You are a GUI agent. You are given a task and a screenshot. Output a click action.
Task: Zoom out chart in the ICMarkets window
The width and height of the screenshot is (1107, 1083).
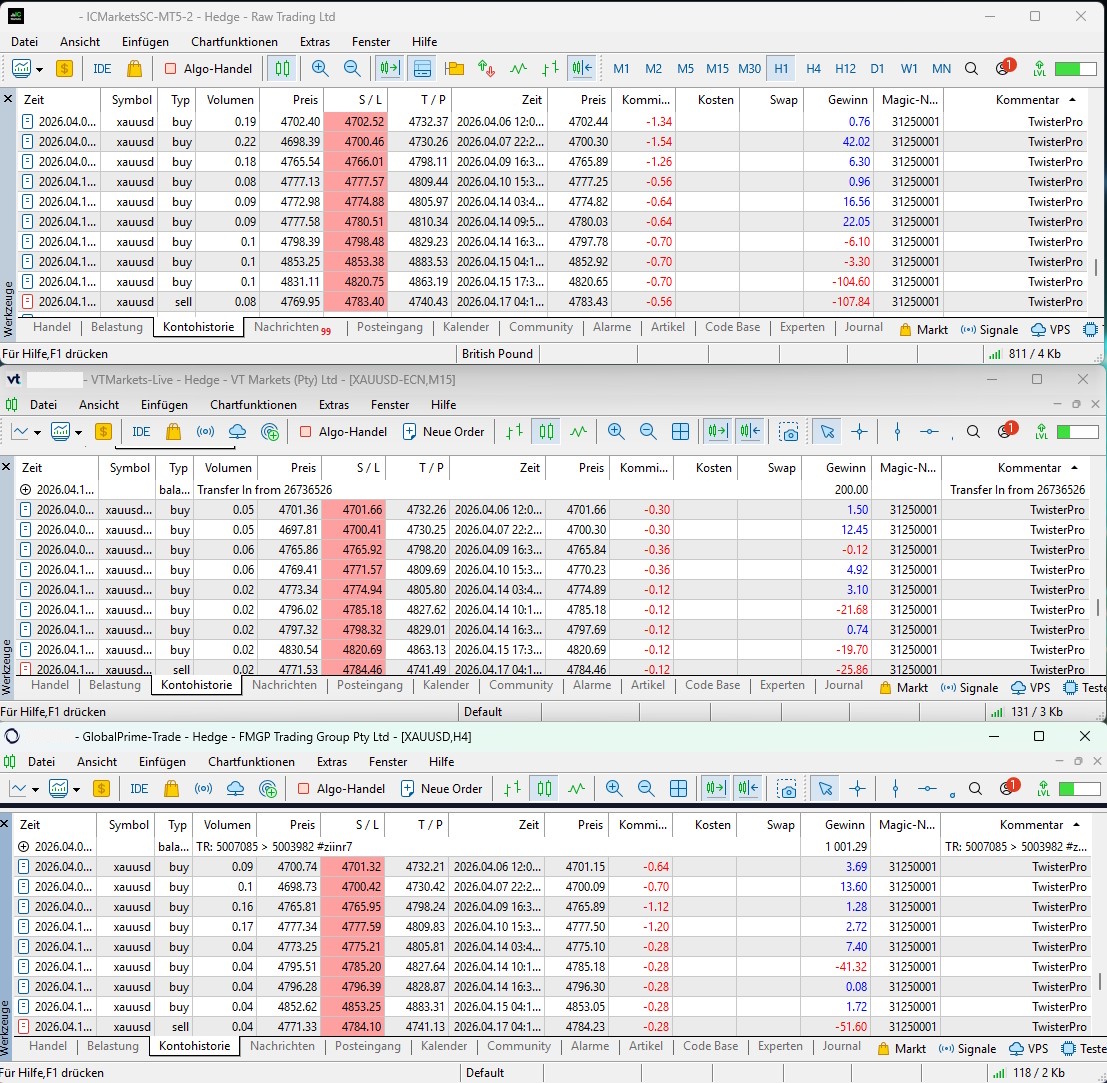tap(352, 68)
